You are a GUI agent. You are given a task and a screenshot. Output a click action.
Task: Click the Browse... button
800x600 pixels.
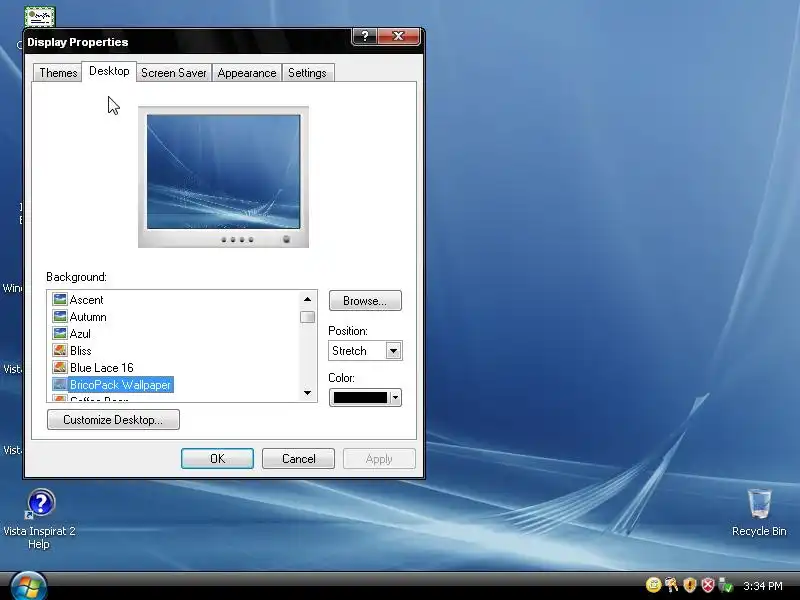[365, 301]
